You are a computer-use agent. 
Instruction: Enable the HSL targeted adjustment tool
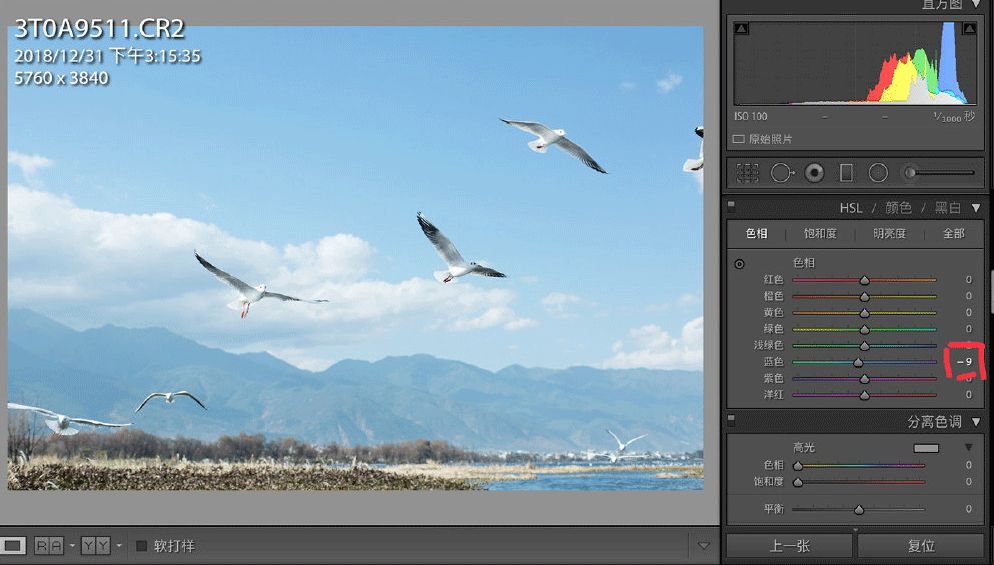pyautogui.click(x=739, y=264)
